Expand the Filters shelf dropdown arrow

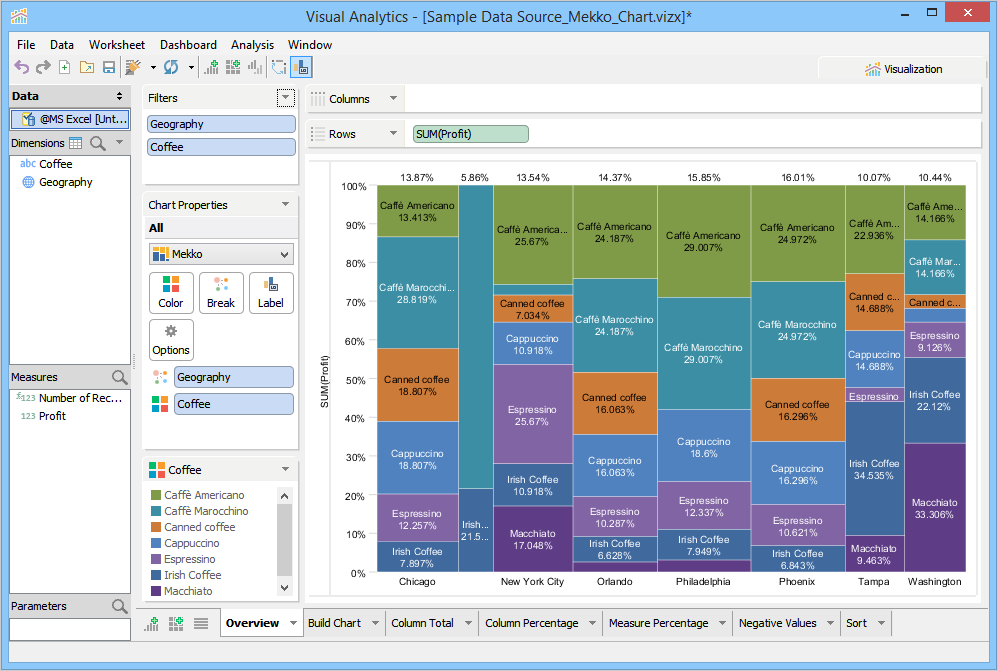pyautogui.click(x=287, y=98)
